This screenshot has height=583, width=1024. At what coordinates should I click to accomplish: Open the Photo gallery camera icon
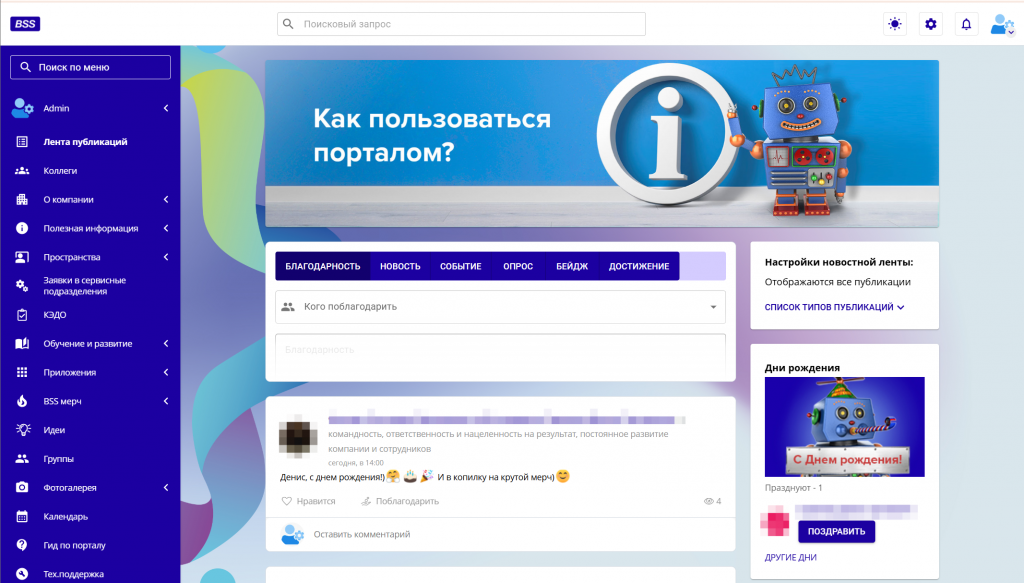22,488
